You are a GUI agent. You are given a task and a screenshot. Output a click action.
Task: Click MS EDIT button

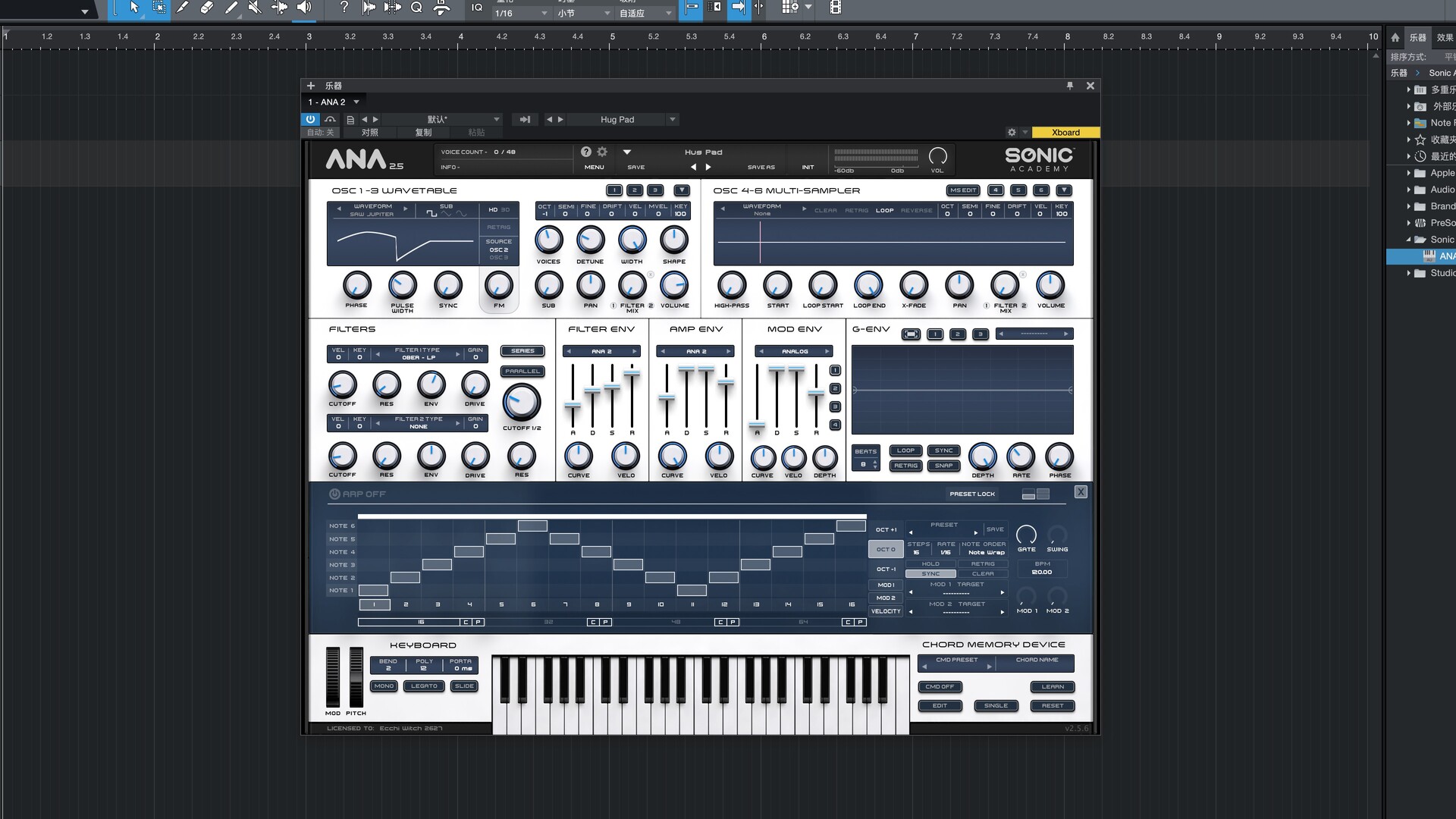coord(963,190)
